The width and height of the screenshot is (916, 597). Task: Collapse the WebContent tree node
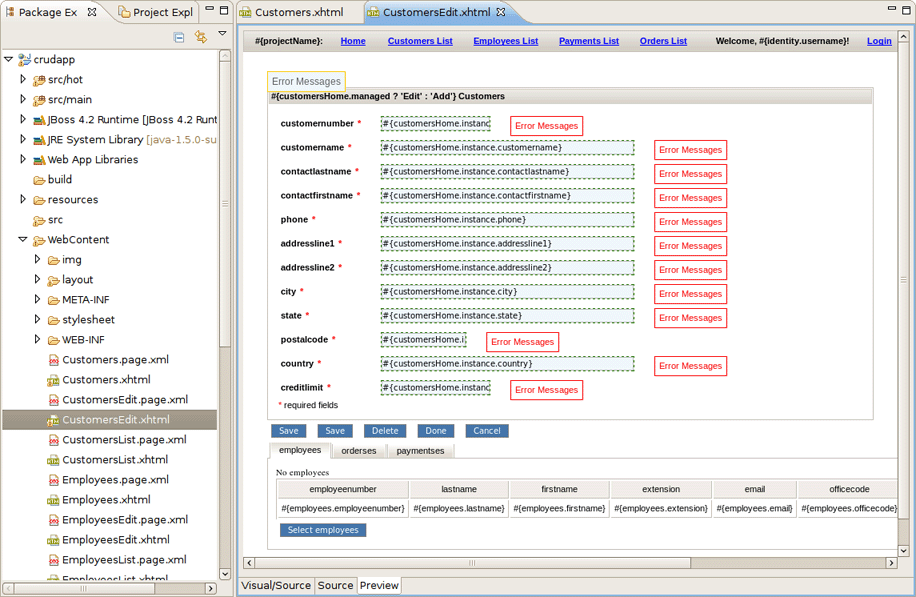click(22, 239)
